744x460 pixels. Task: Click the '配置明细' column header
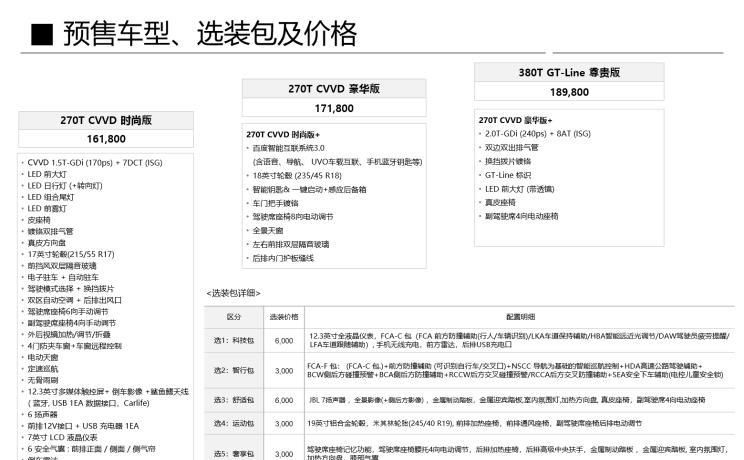[521, 317]
